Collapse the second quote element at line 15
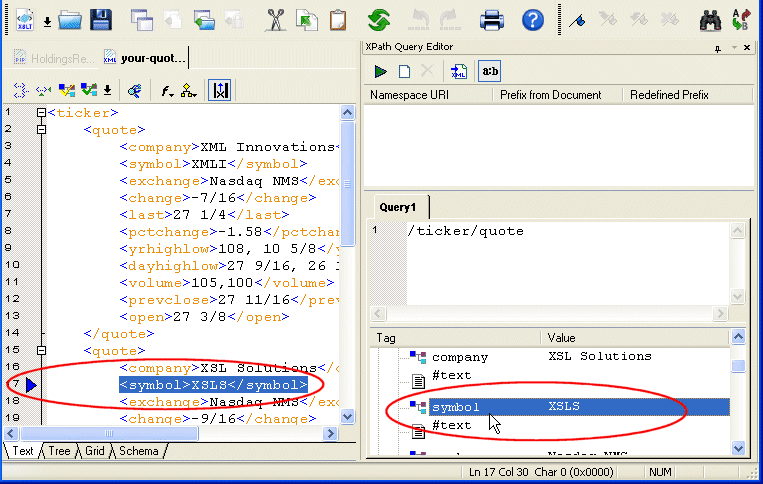Screen dimensions: 763x484 pos(41,351)
